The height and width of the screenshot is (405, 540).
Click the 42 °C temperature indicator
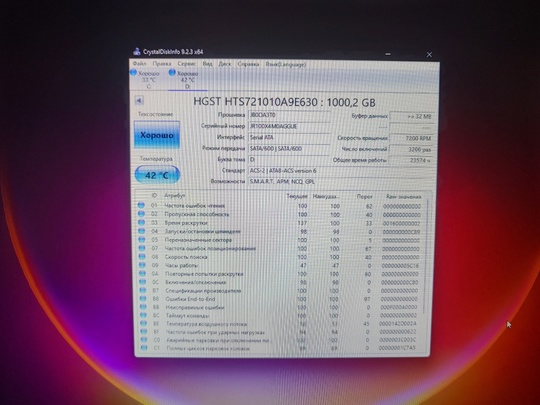[157, 175]
